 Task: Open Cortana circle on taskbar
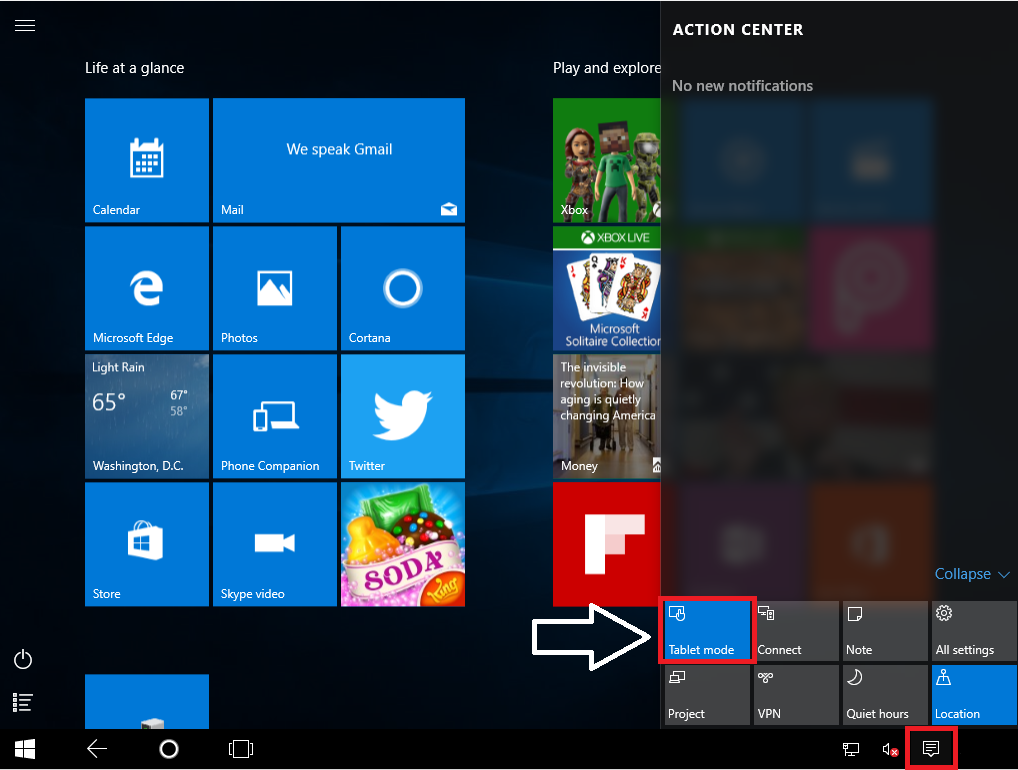(x=169, y=749)
